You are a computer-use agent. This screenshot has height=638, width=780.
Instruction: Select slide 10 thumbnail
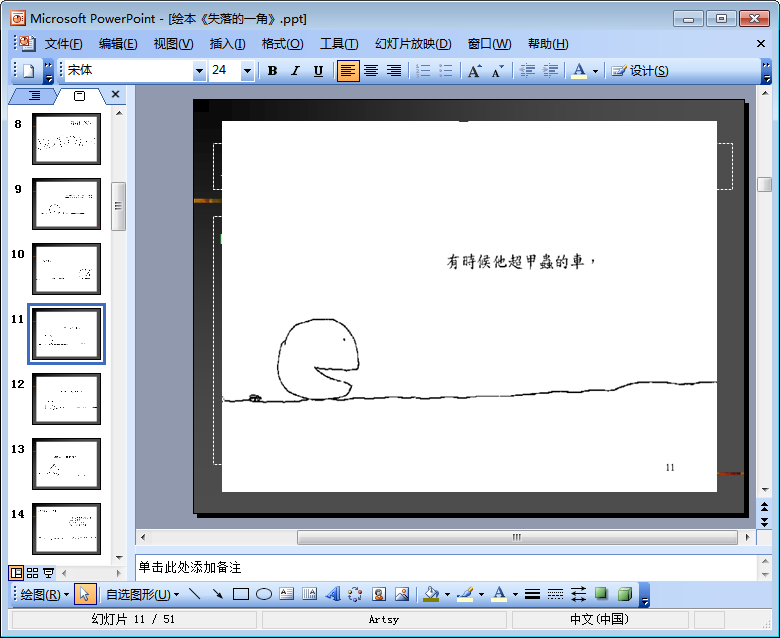tap(66, 269)
